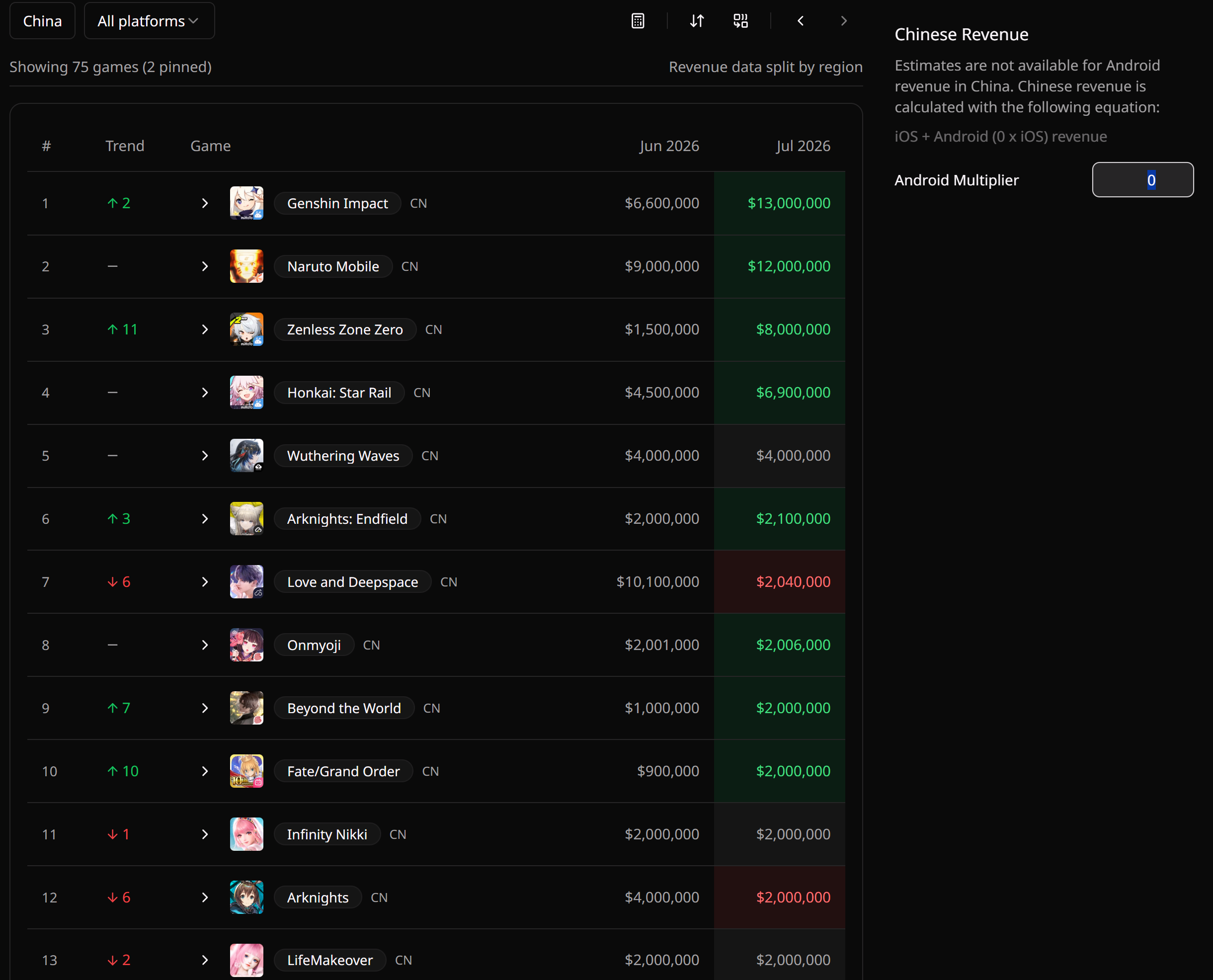1213x980 pixels.
Task: Expand the Wuthering Waves row chevron
Action: 205,456
